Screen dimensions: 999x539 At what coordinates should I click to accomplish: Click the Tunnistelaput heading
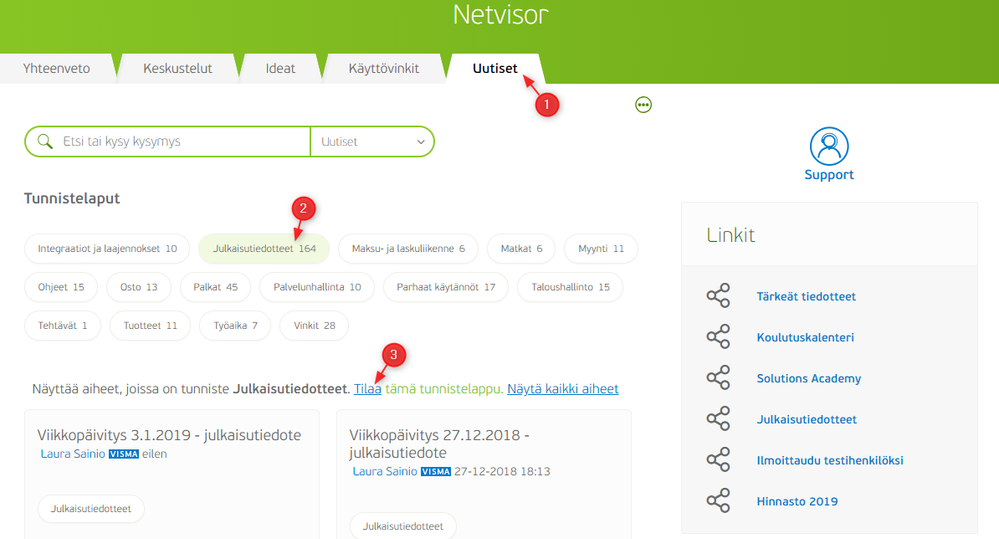[72, 198]
